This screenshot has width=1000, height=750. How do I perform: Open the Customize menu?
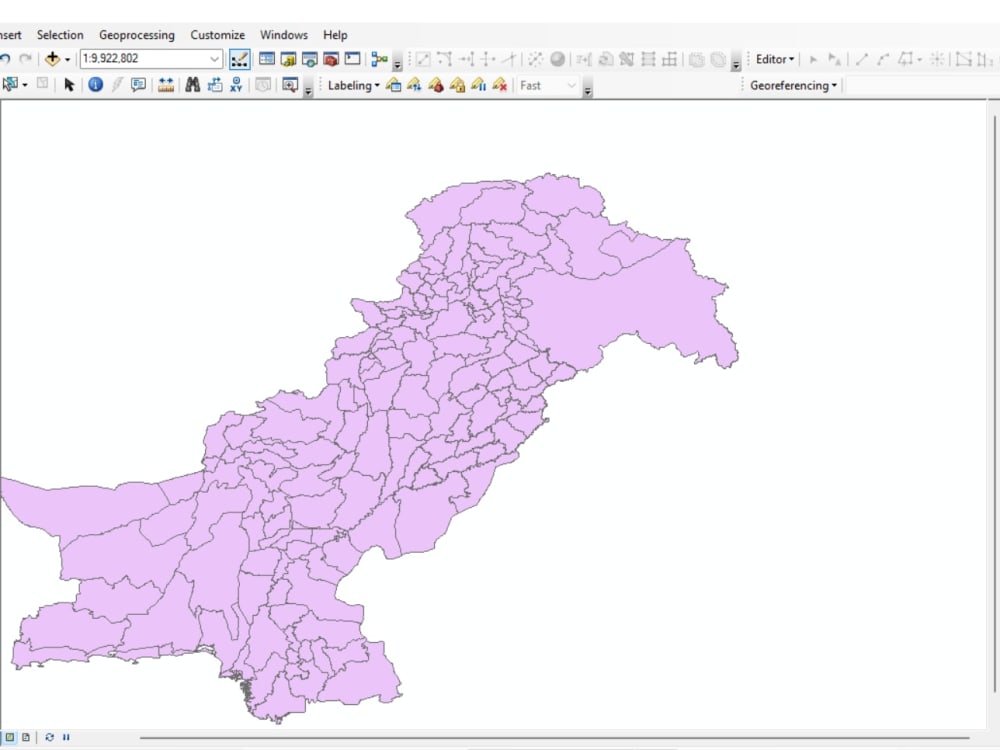(217, 34)
